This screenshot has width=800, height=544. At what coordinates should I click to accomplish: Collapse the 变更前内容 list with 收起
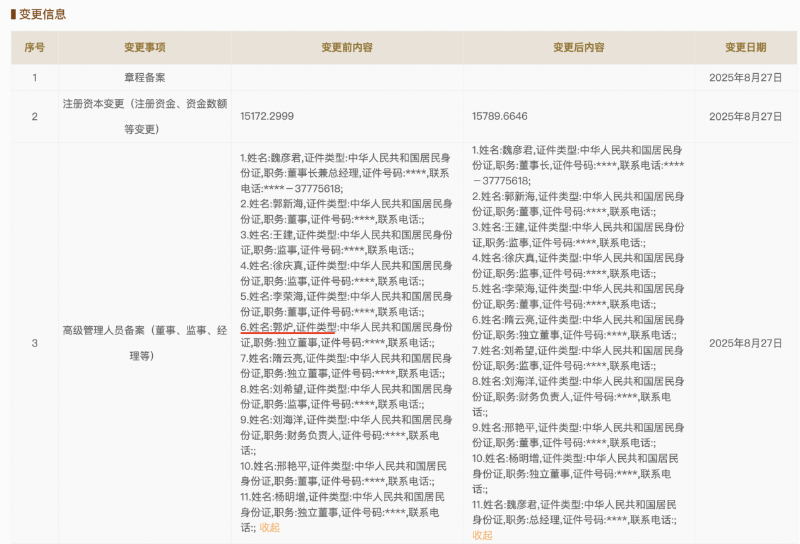(x=270, y=527)
